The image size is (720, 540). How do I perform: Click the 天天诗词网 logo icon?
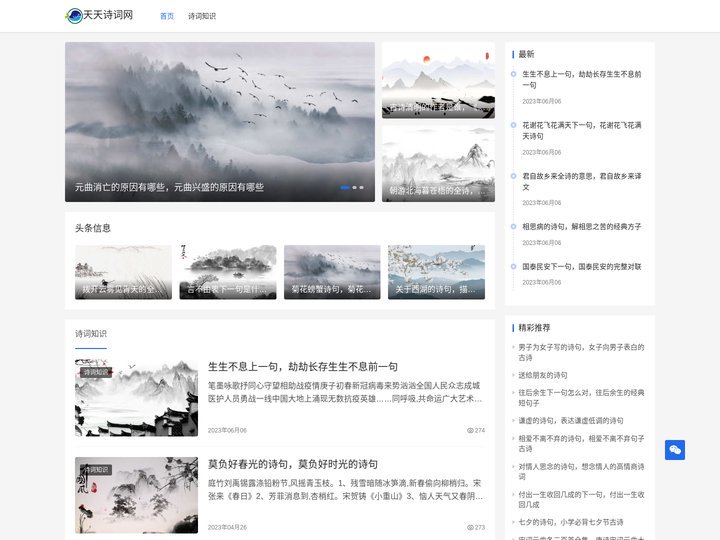(73, 16)
